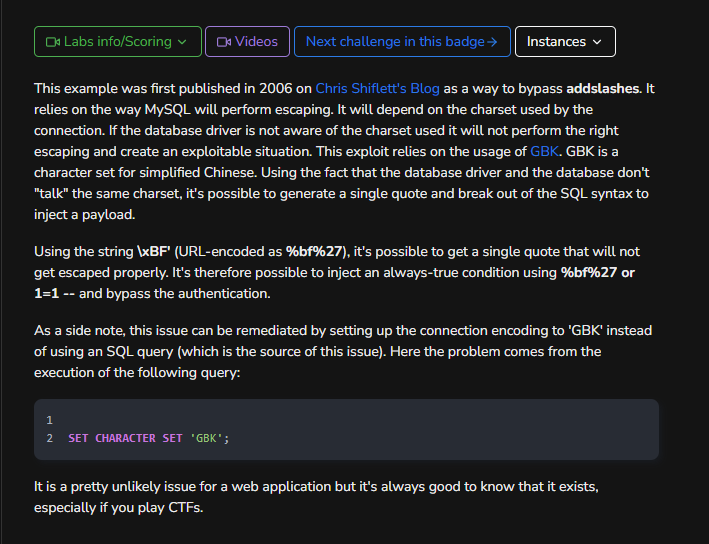Viewport: 709px width, 544px height.
Task: Click line number 2 in code block
Action: (x=49, y=438)
